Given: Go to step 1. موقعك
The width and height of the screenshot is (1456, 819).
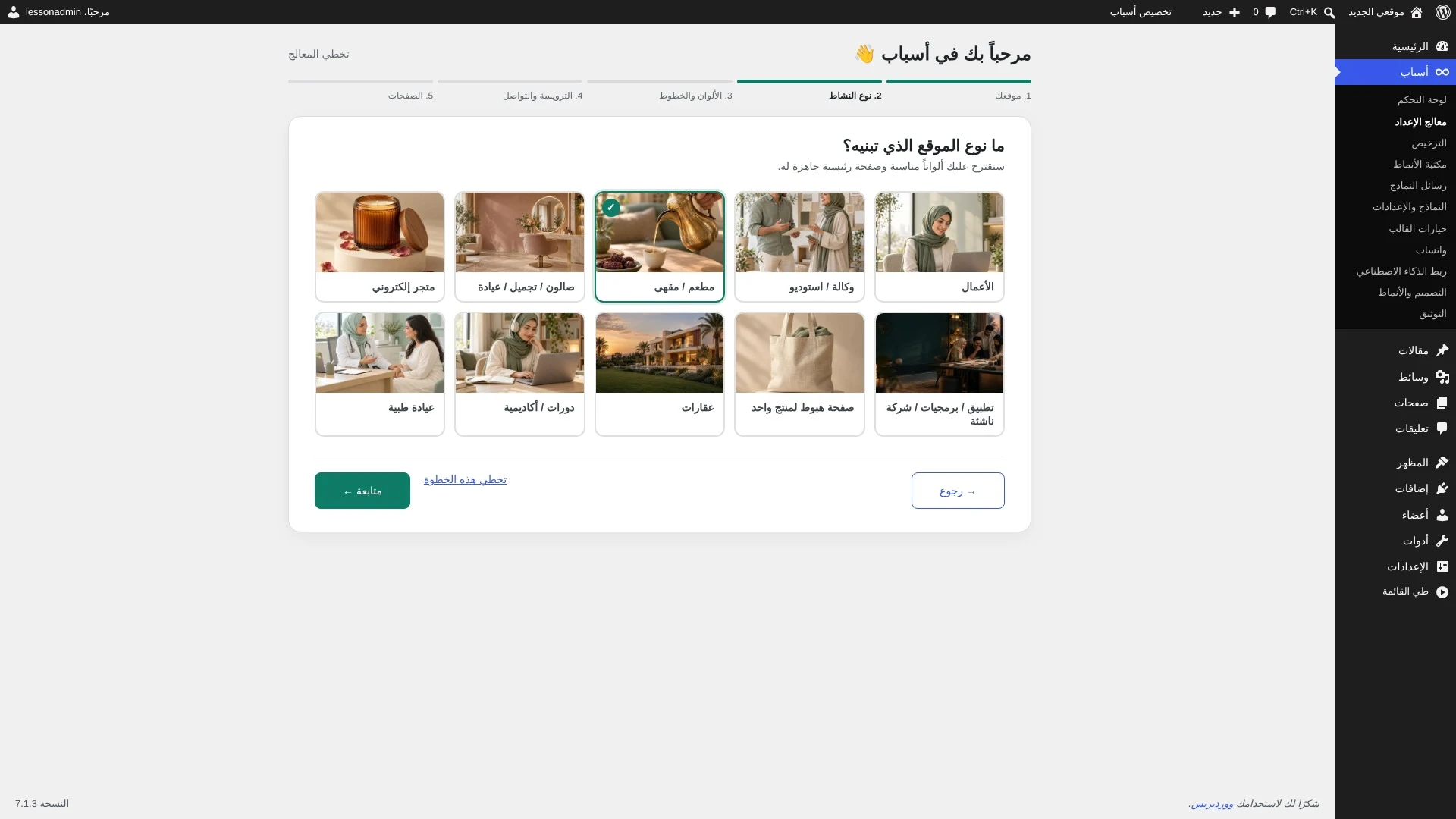Looking at the screenshot, I should [x=959, y=90].
